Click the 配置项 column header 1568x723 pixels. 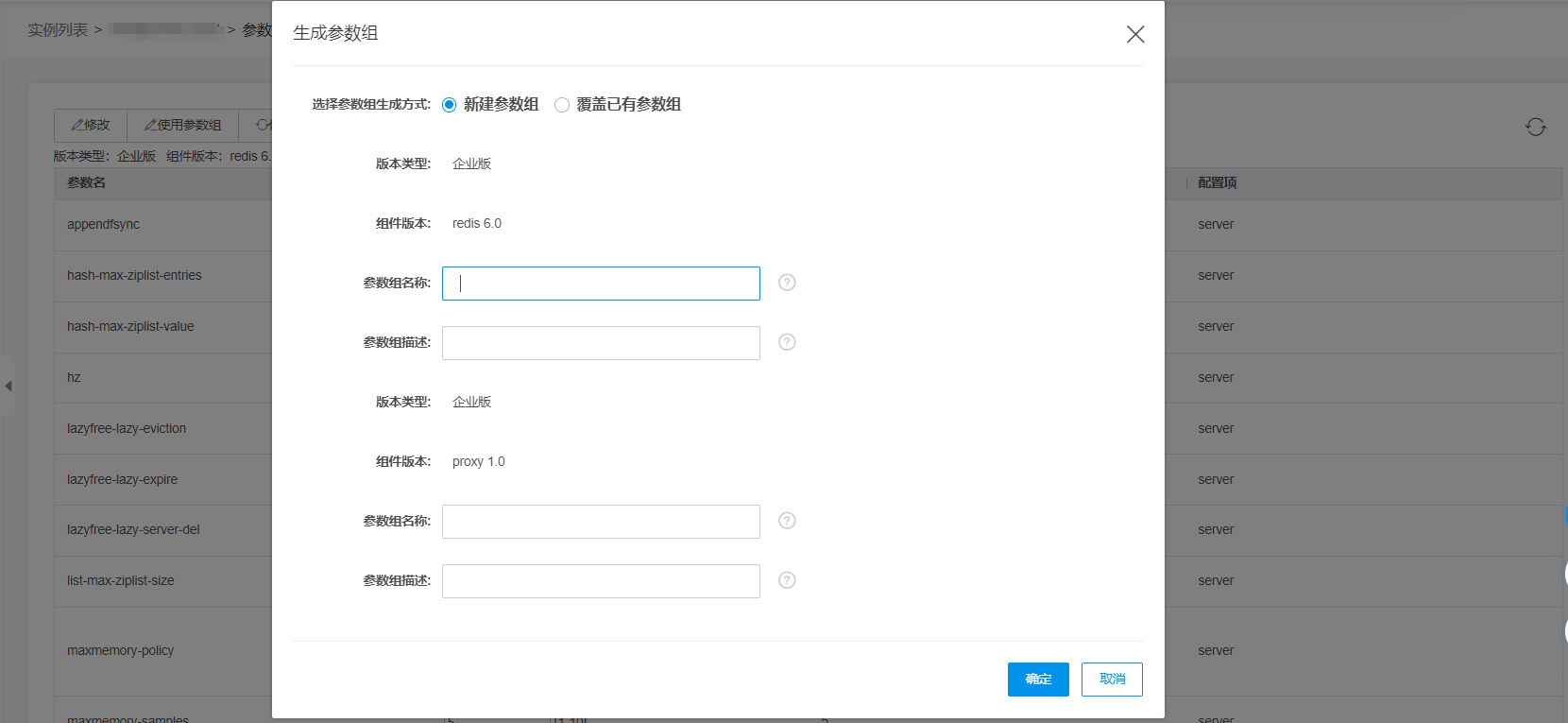[1217, 183]
